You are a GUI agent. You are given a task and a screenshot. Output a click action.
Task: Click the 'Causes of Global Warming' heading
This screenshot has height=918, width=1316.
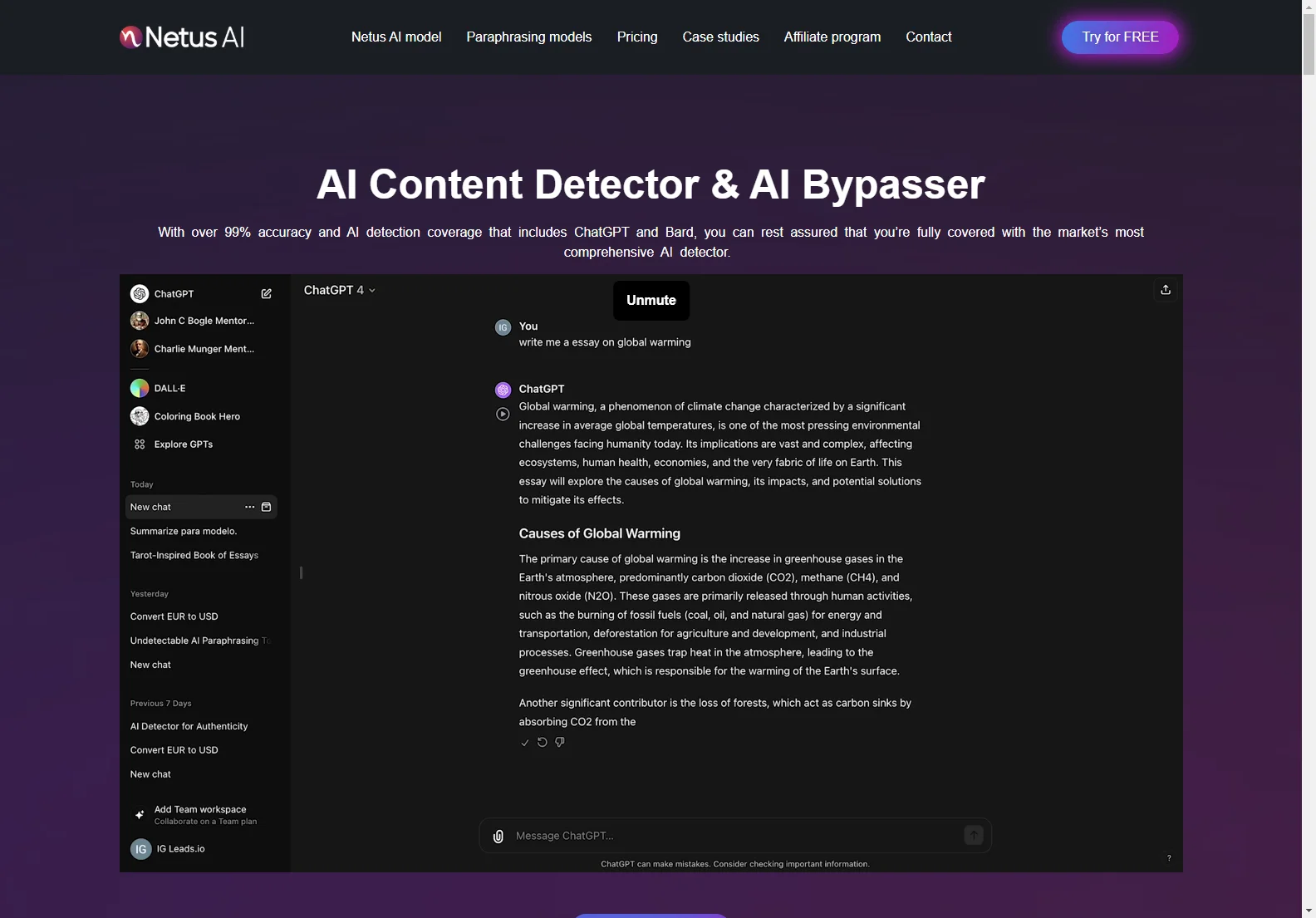(600, 533)
